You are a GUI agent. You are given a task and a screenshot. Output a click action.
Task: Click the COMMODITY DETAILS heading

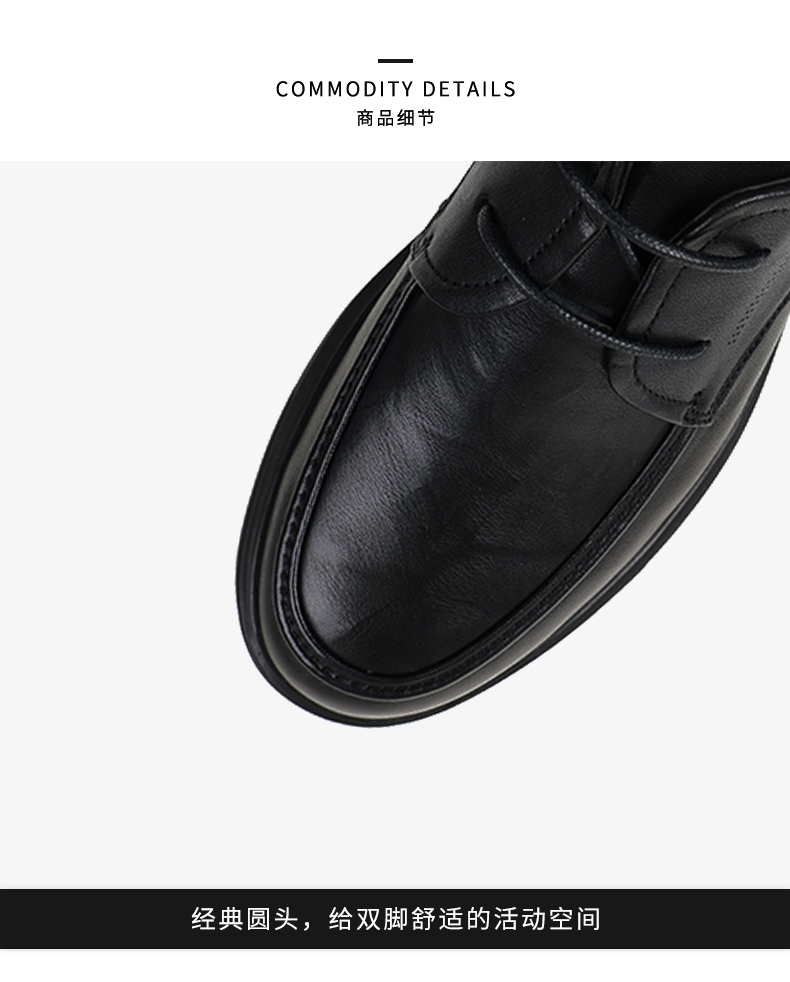click(395, 89)
